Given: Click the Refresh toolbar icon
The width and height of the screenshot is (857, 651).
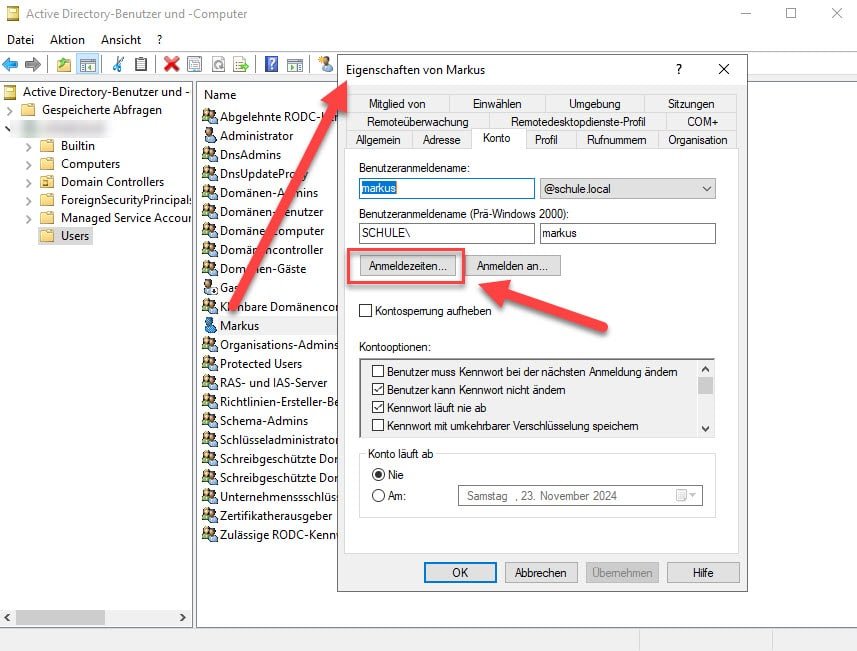Looking at the screenshot, I should 218,63.
